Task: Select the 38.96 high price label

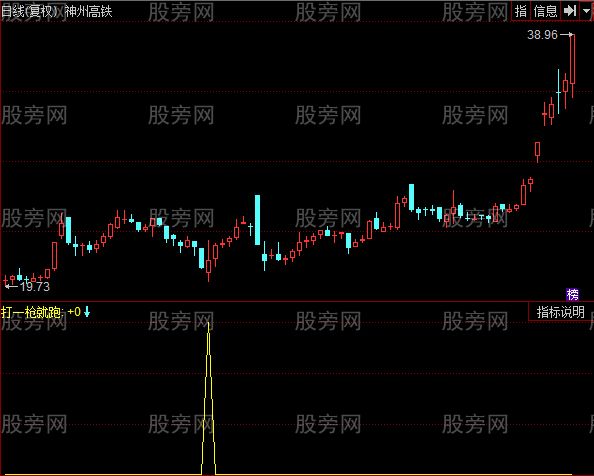Action: point(542,35)
